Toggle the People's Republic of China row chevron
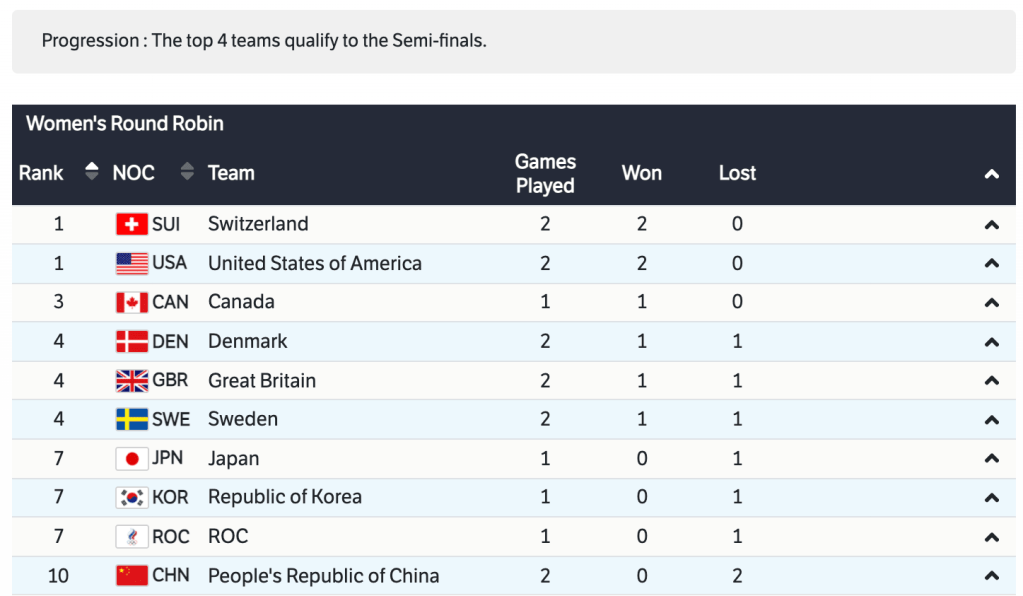Image resolution: width=1023 pixels, height=596 pixels. tap(991, 576)
